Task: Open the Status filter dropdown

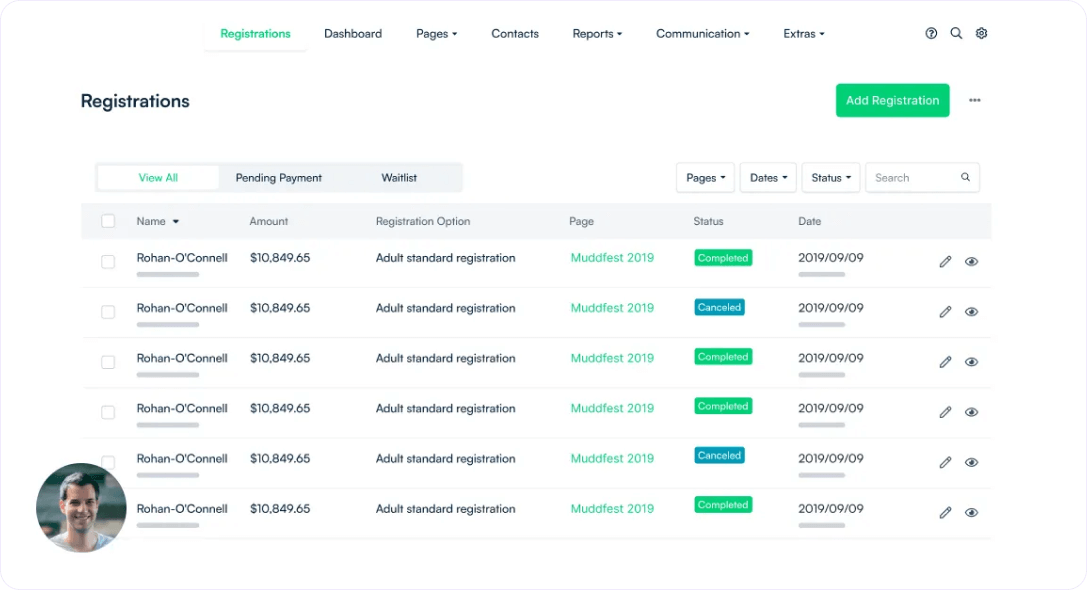Action: pos(831,177)
